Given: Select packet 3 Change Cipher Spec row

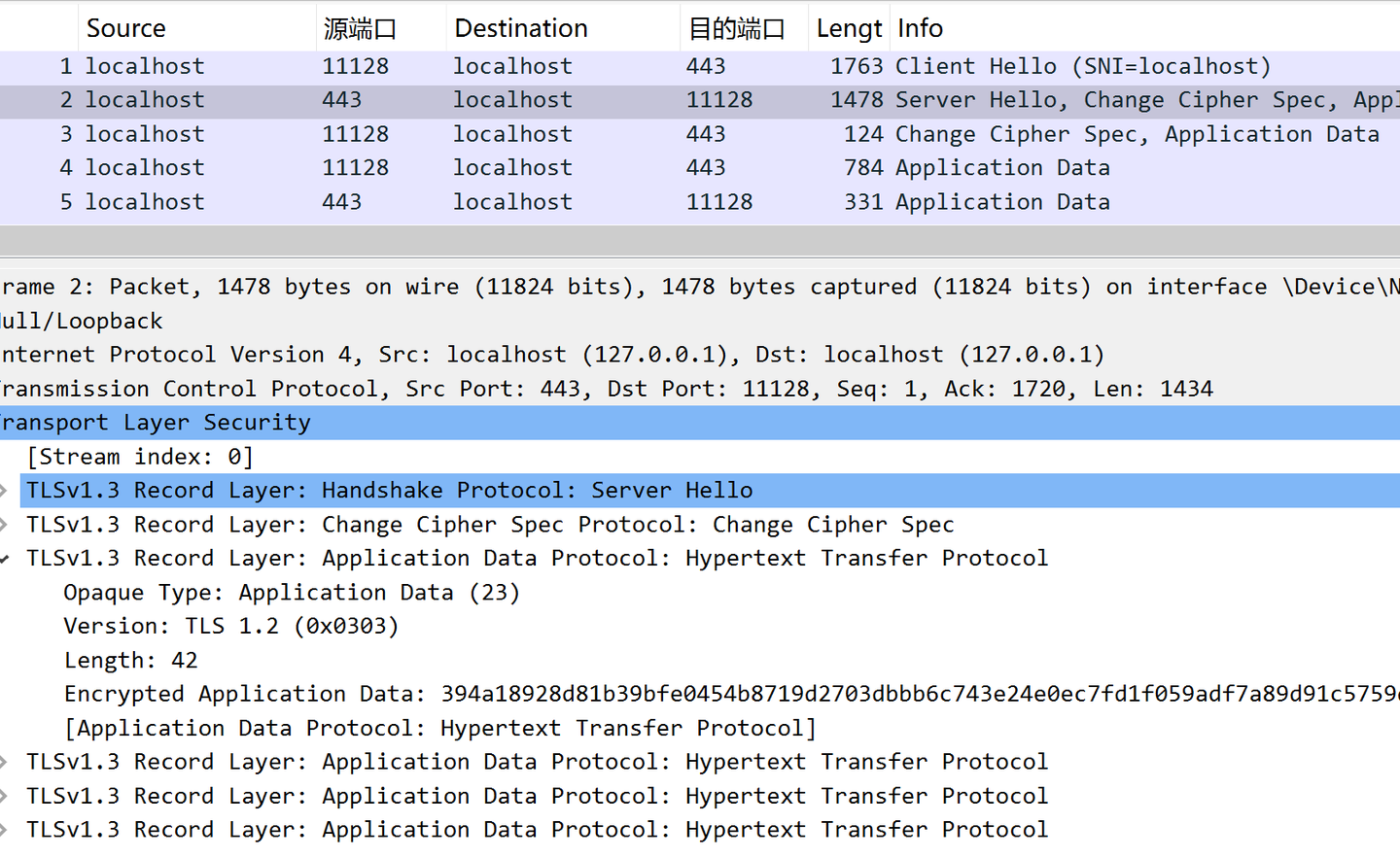Looking at the screenshot, I should coord(389,133).
